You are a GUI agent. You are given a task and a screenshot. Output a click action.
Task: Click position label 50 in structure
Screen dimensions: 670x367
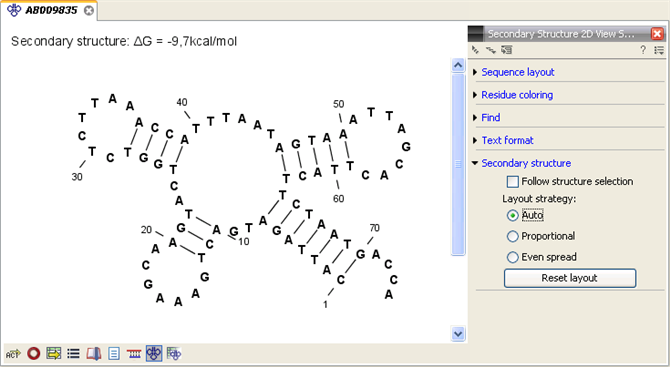(338, 104)
